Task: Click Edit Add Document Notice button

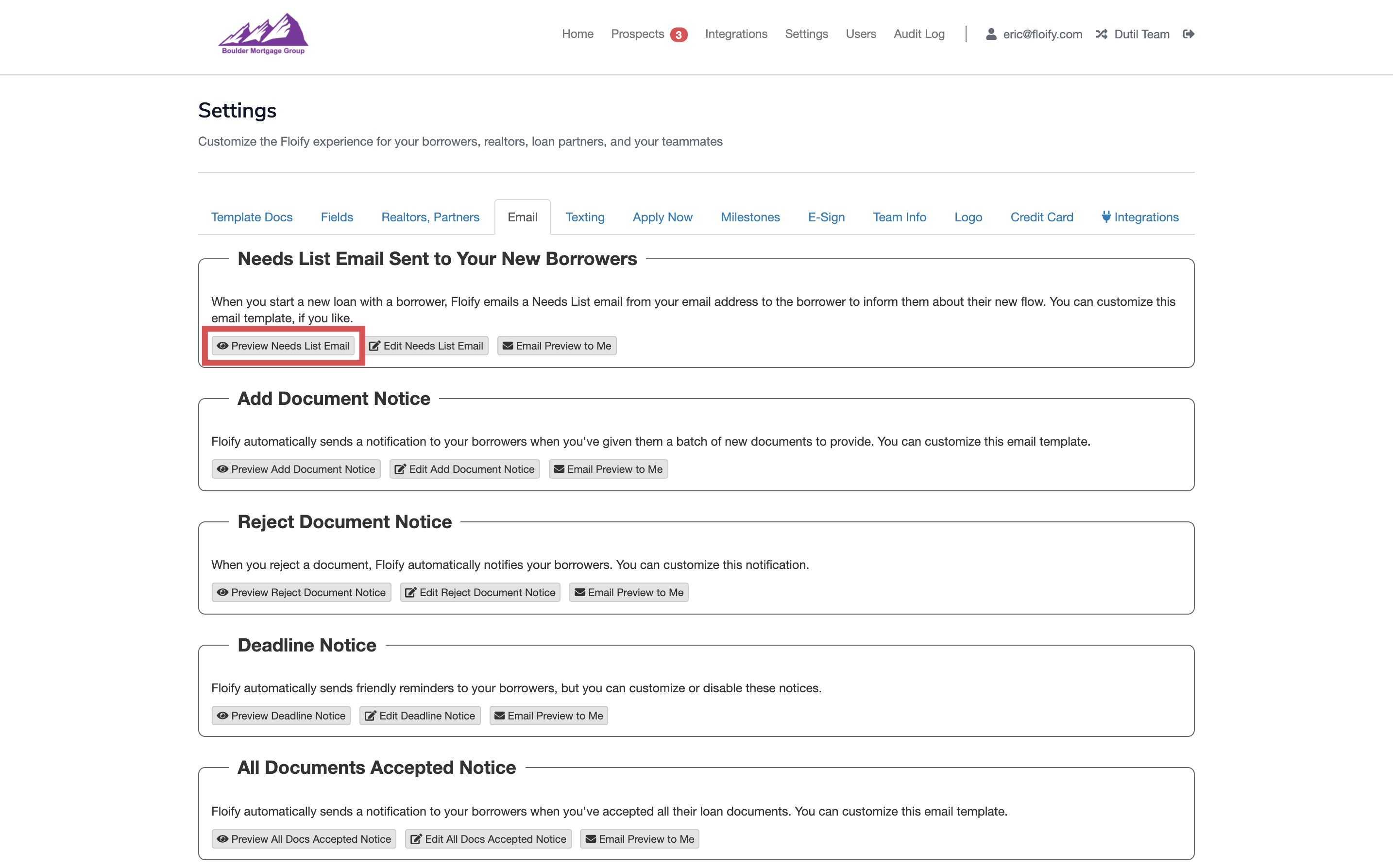Action: pos(464,469)
